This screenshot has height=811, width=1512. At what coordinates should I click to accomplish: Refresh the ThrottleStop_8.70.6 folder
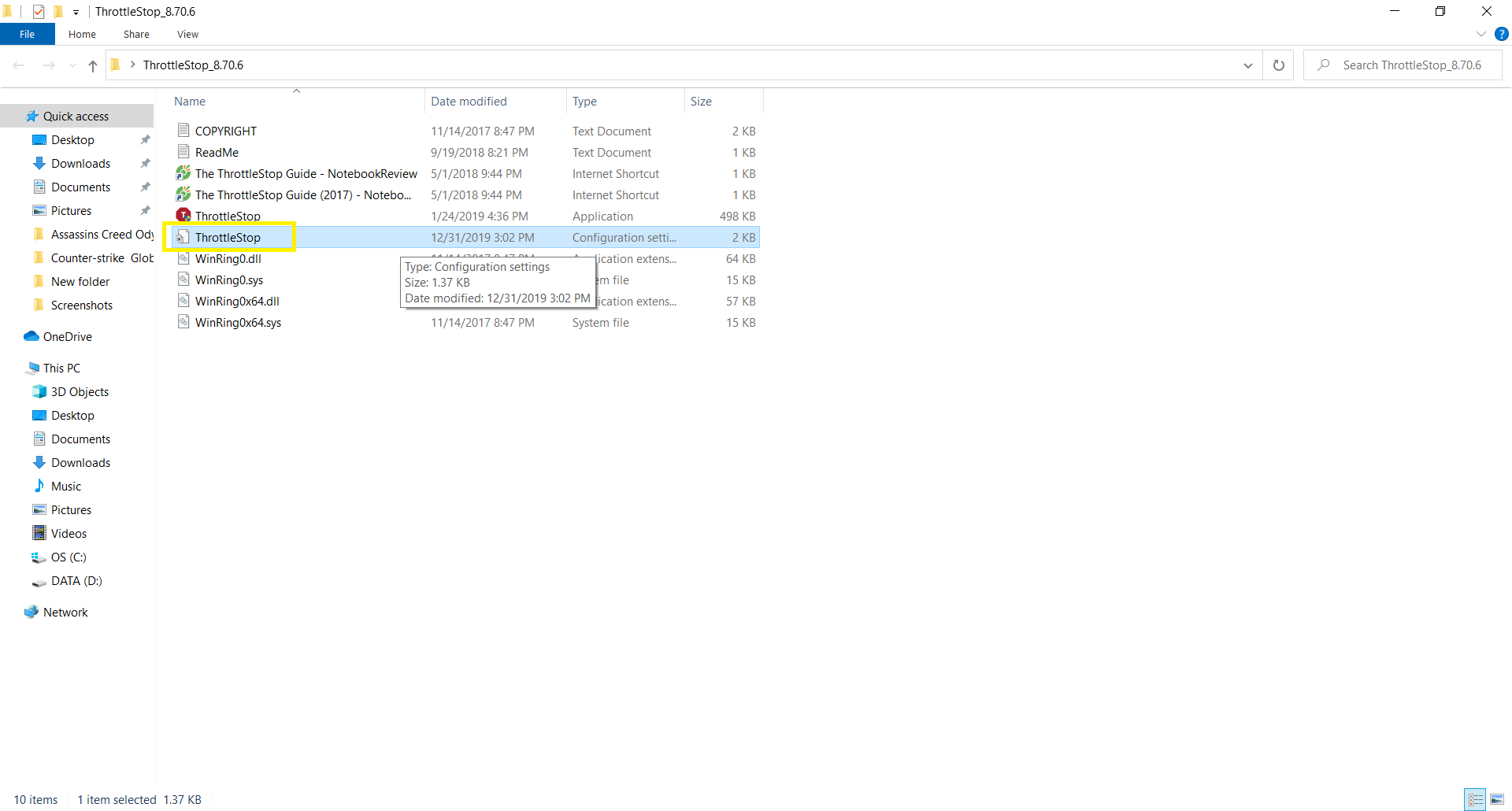(1279, 65)
